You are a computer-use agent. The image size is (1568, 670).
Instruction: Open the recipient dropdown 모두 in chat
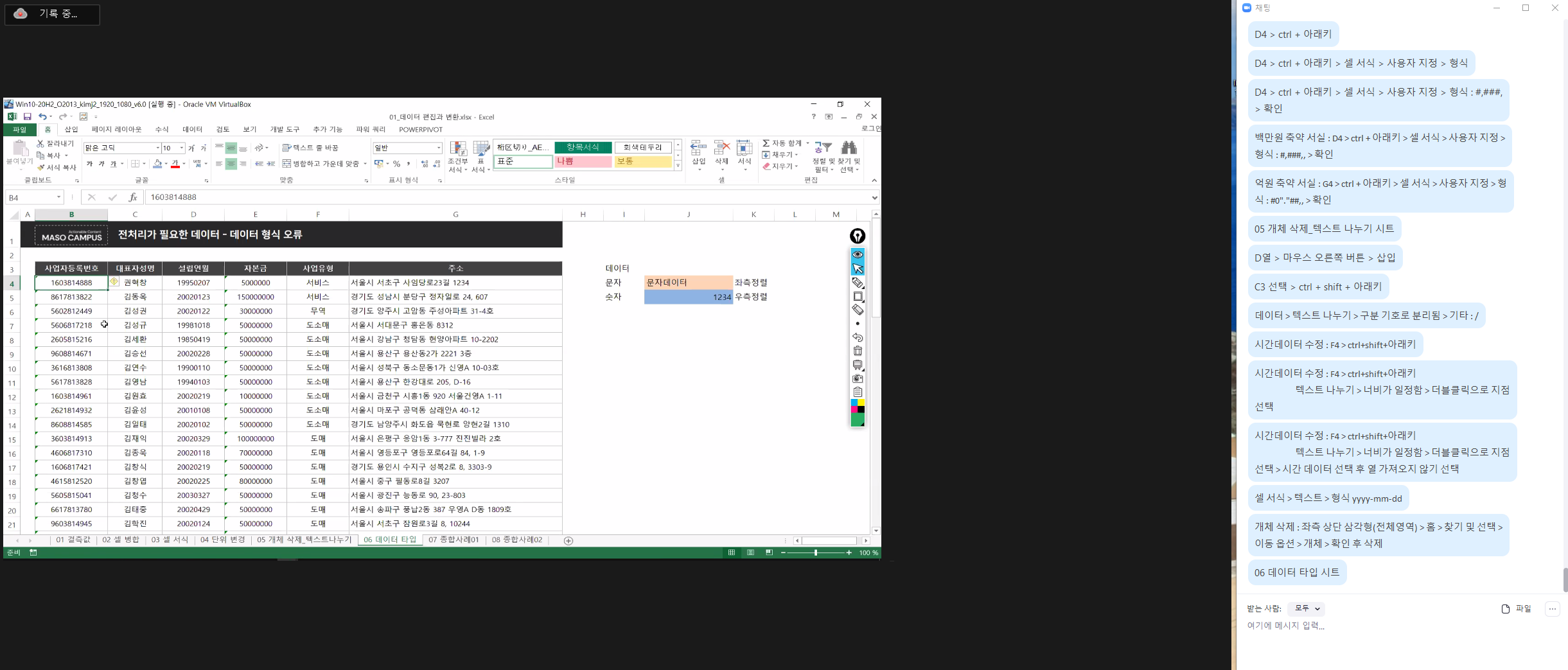(1307, 608)
